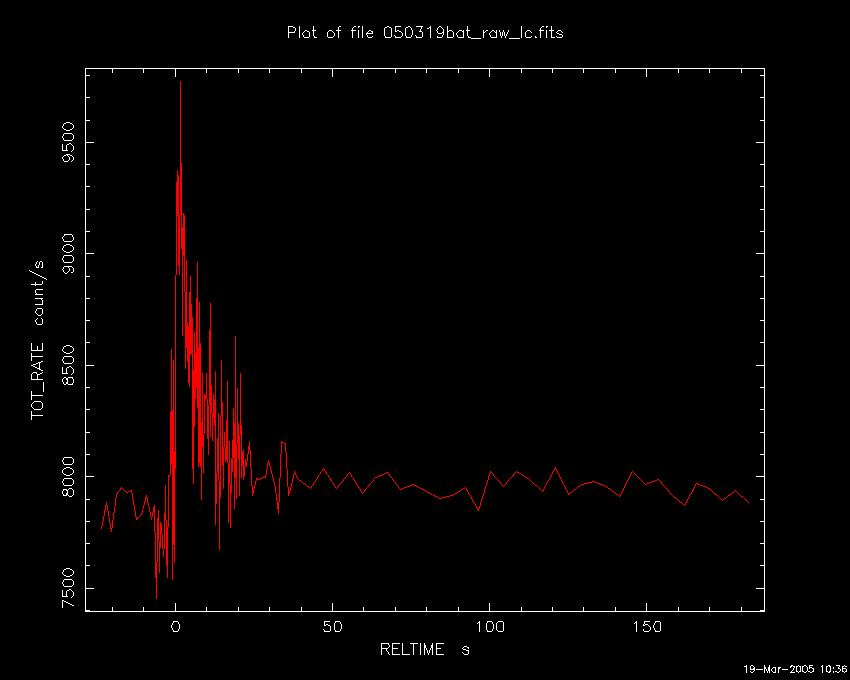Click the lowest dip of the red curve before time 0
Viewport: 850px width, 680px height.
[157, 598]
